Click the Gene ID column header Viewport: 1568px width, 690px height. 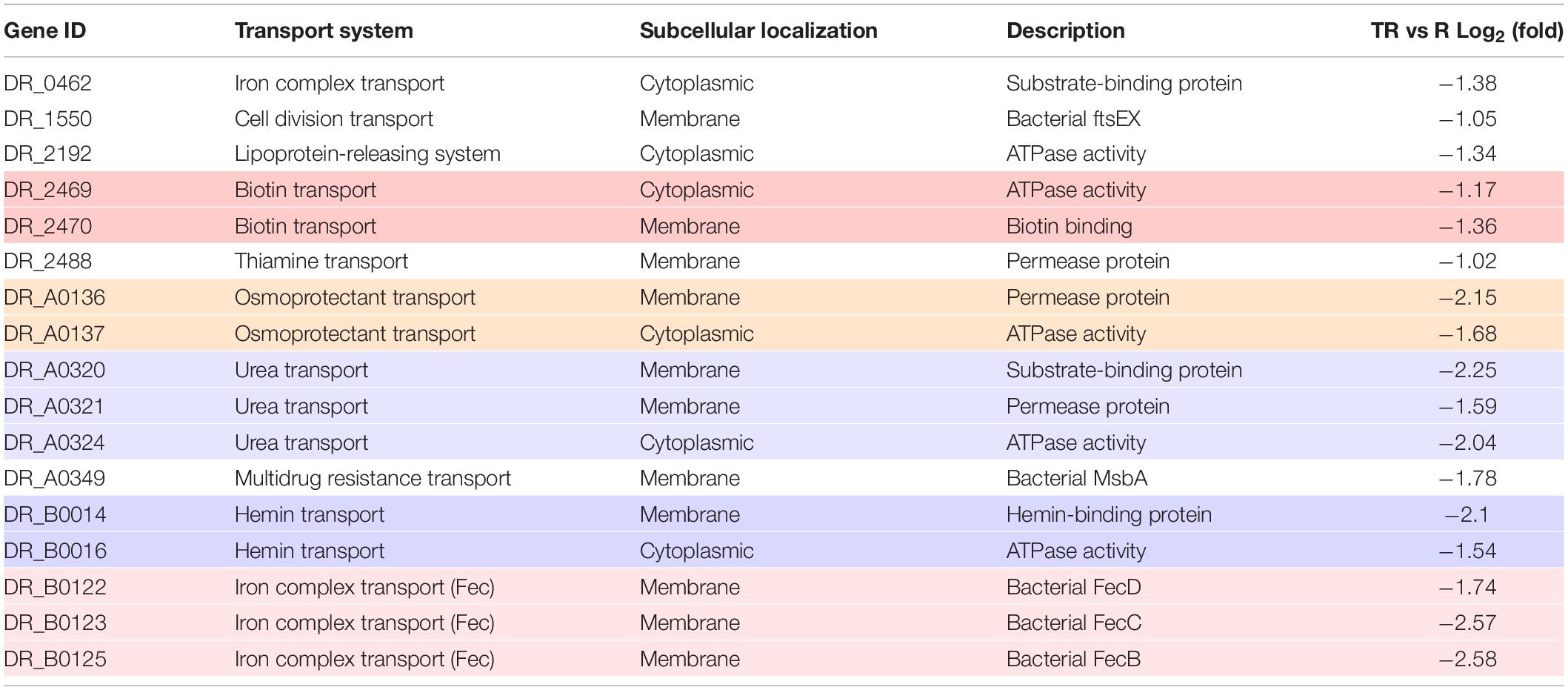point(45,30)
